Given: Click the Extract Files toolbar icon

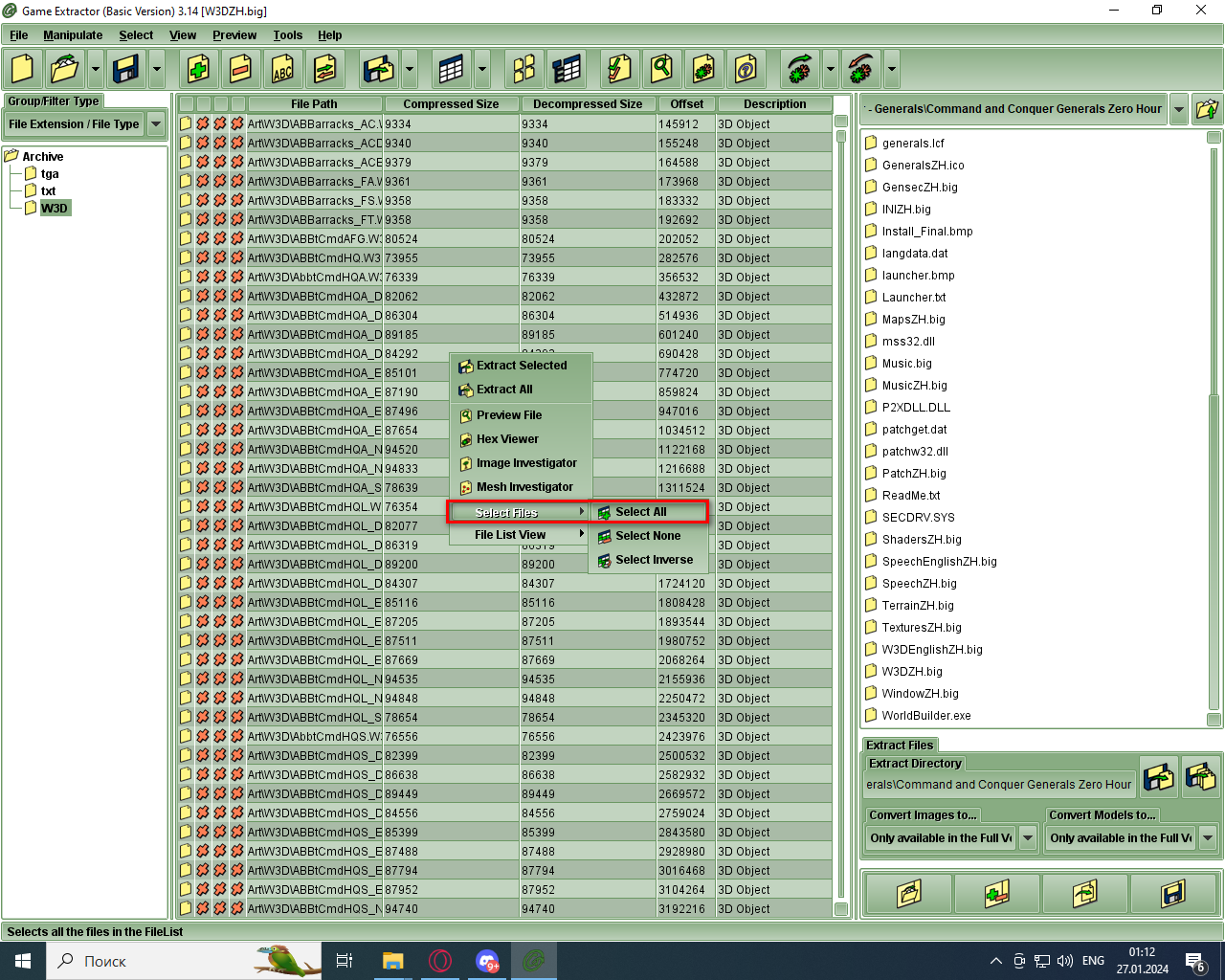Looking at the screenshot, I should tap(379, 69).
